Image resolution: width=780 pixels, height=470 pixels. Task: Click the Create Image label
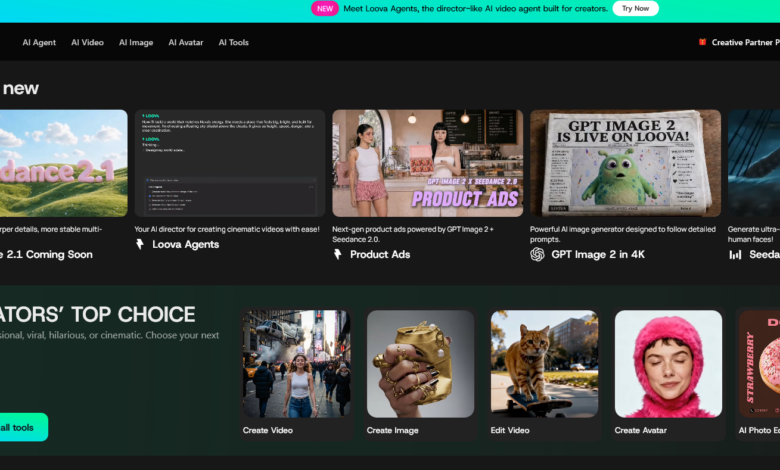tap(392, 430)
